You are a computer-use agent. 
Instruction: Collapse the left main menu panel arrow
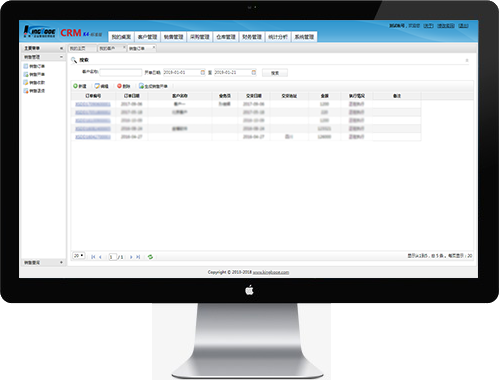(61, 48)
